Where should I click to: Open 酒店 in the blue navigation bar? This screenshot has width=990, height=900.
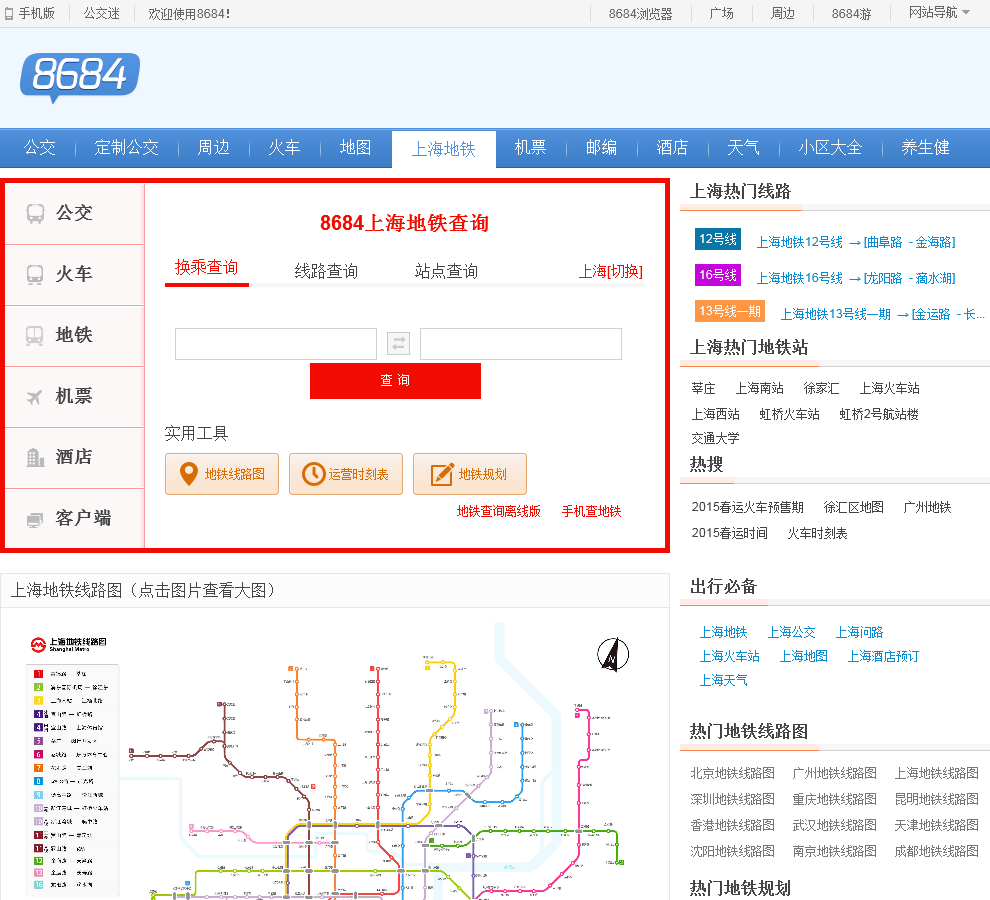672,148
